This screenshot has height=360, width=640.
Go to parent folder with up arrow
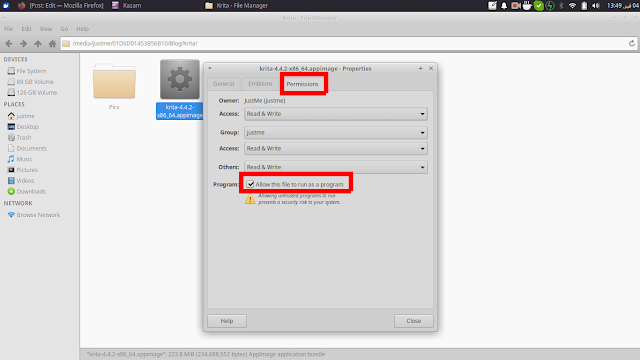pyautogui.click(x=38, y=43)
